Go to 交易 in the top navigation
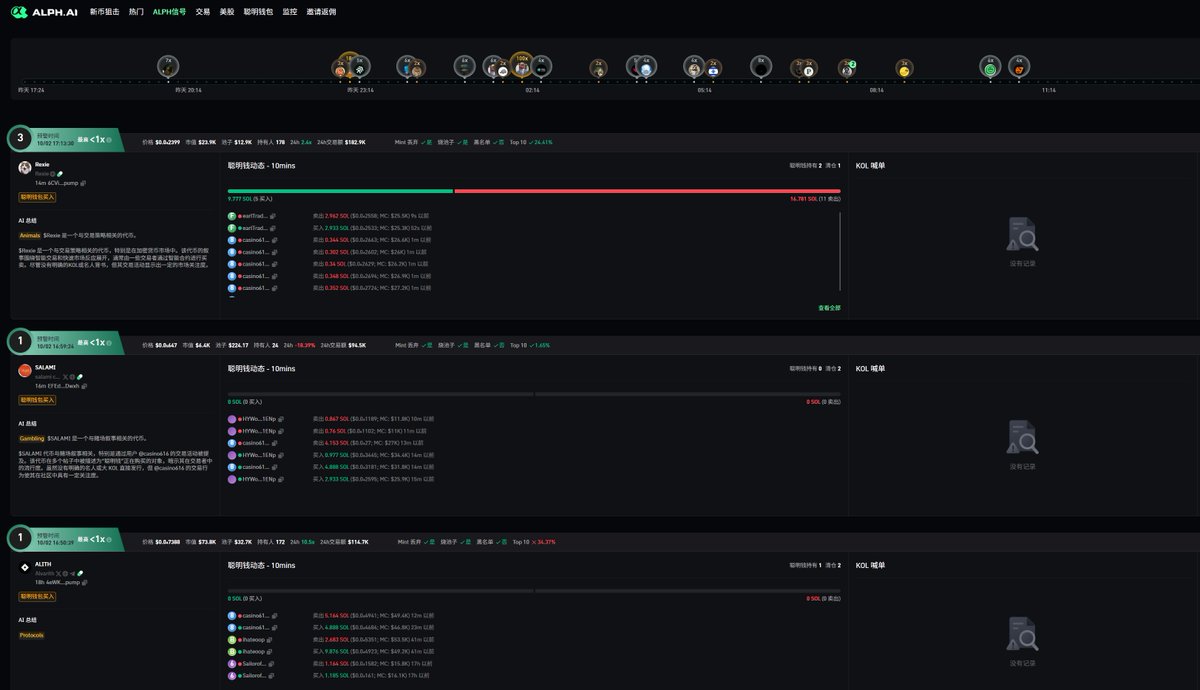 (203, 12)
